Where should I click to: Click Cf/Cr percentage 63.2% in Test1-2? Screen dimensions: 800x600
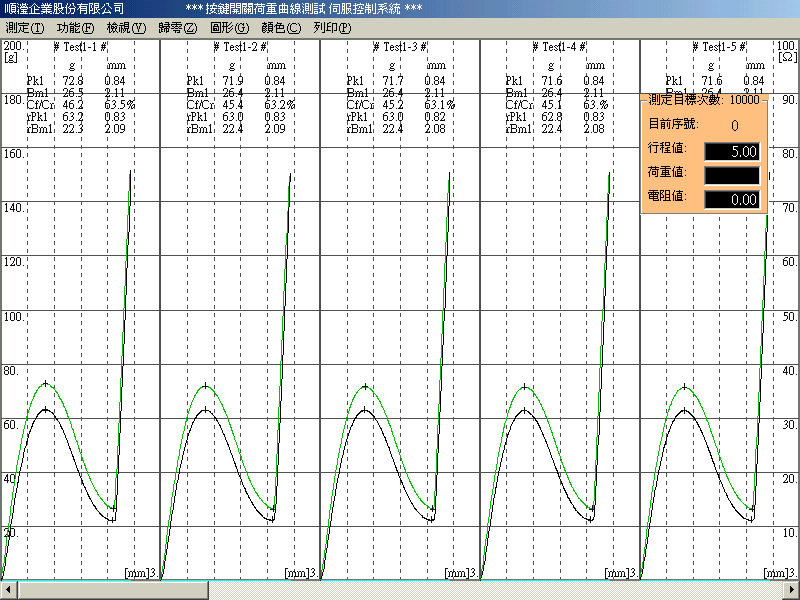tap(280, 105)
